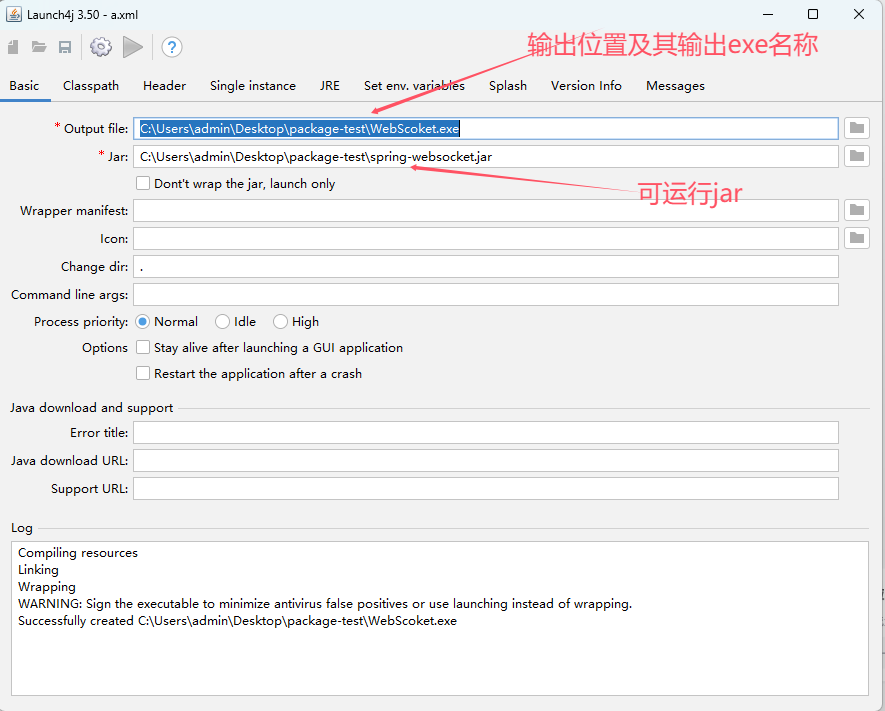Minimize the Launch4j window
Viewport: 885px width, 711px height.
tap(768, 14)
